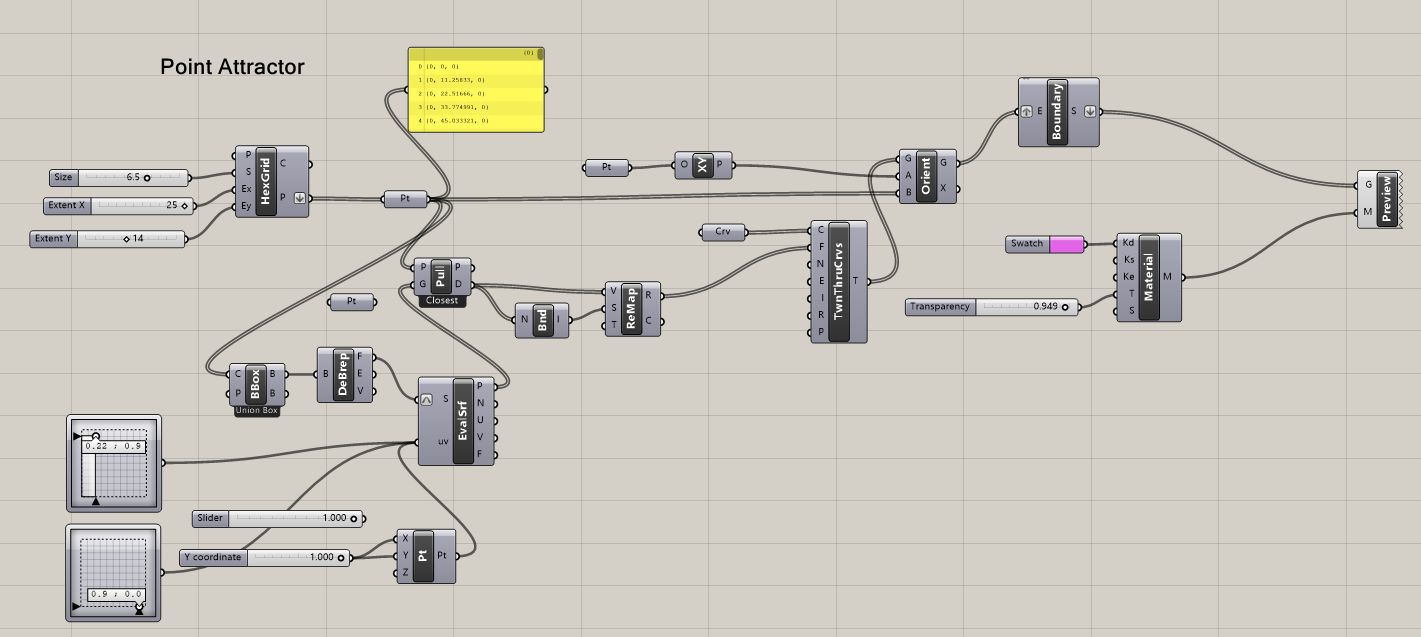1421x637 pixels.
Task: Select the ReMap component
Action: 630,307
